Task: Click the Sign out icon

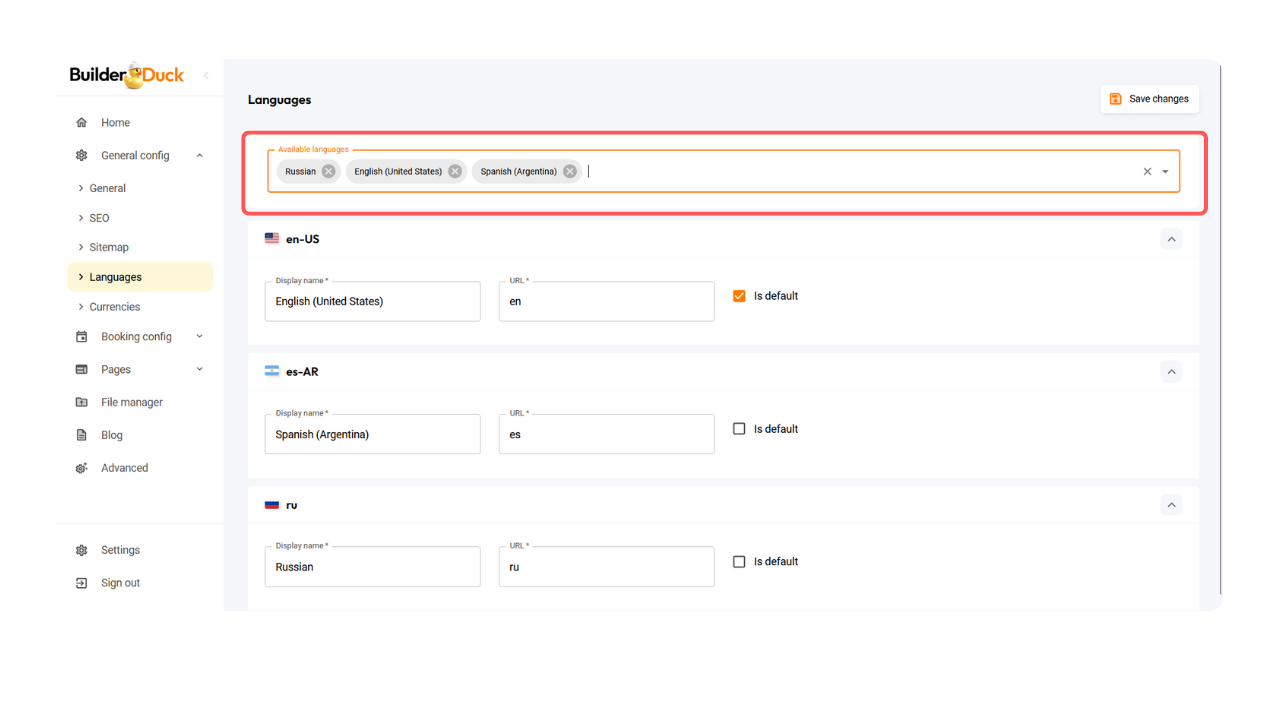Action: tap(82, 583)
